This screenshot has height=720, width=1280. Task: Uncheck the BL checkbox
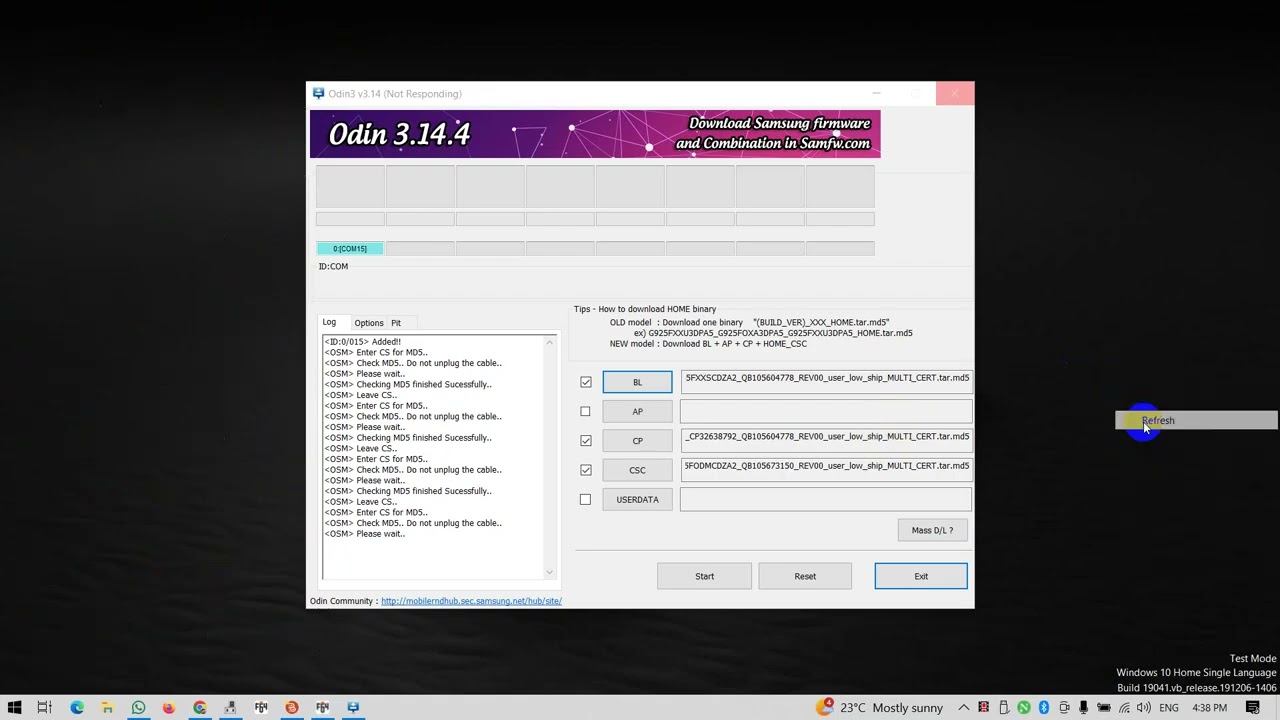point(586,382)
